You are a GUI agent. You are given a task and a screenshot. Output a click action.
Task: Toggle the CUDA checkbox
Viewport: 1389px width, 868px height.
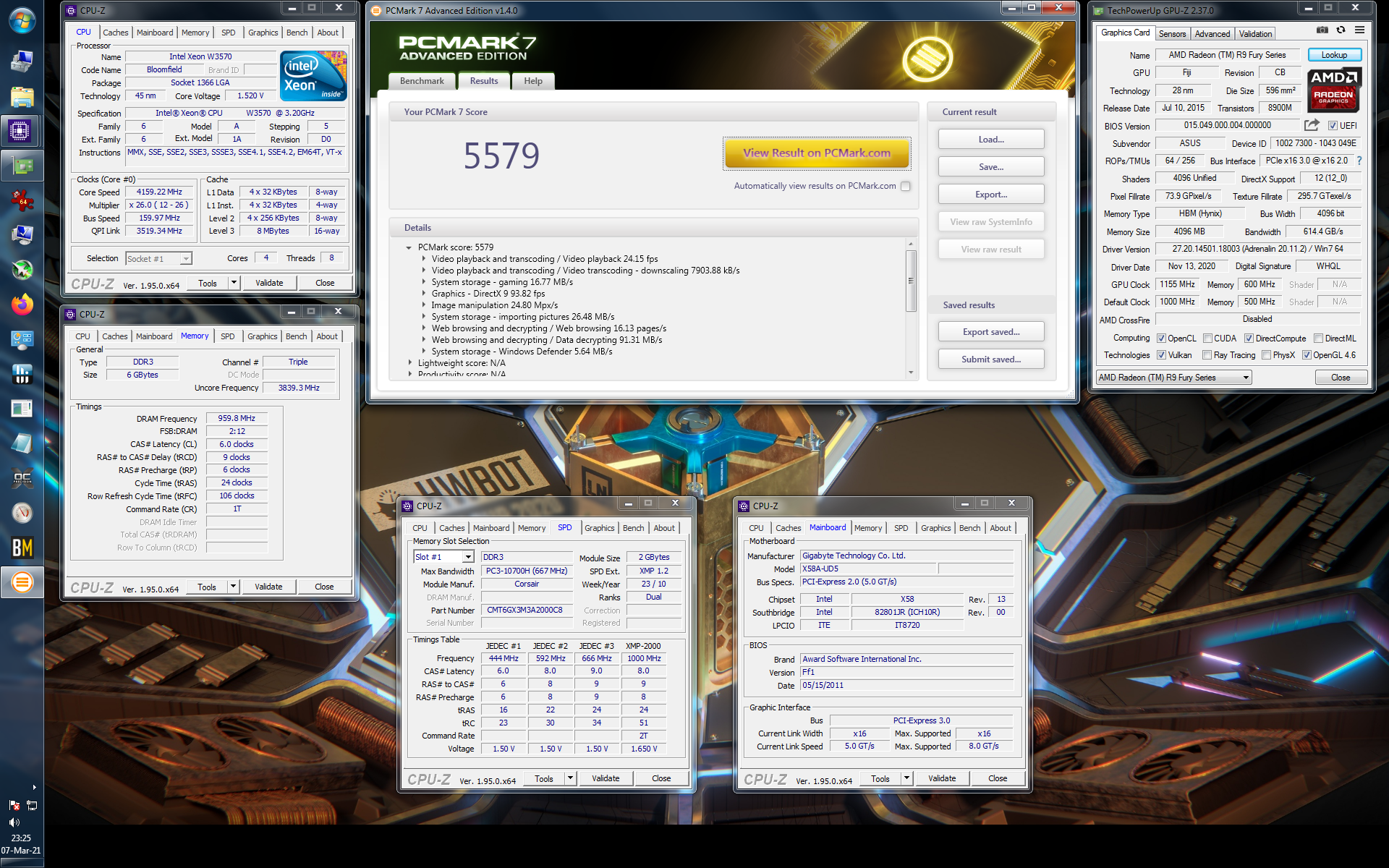1207,339
